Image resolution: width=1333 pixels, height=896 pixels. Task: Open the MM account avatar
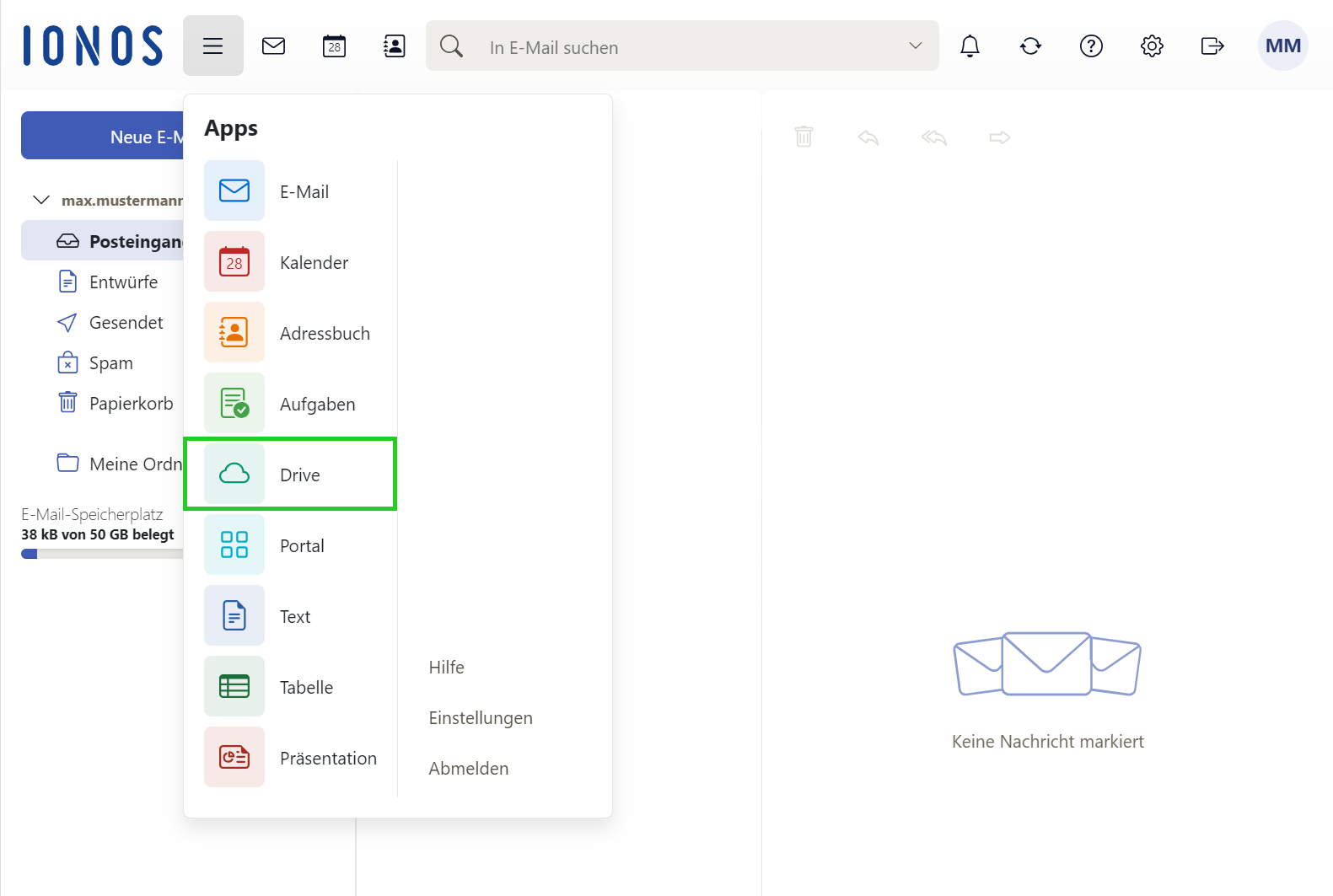1283,46
